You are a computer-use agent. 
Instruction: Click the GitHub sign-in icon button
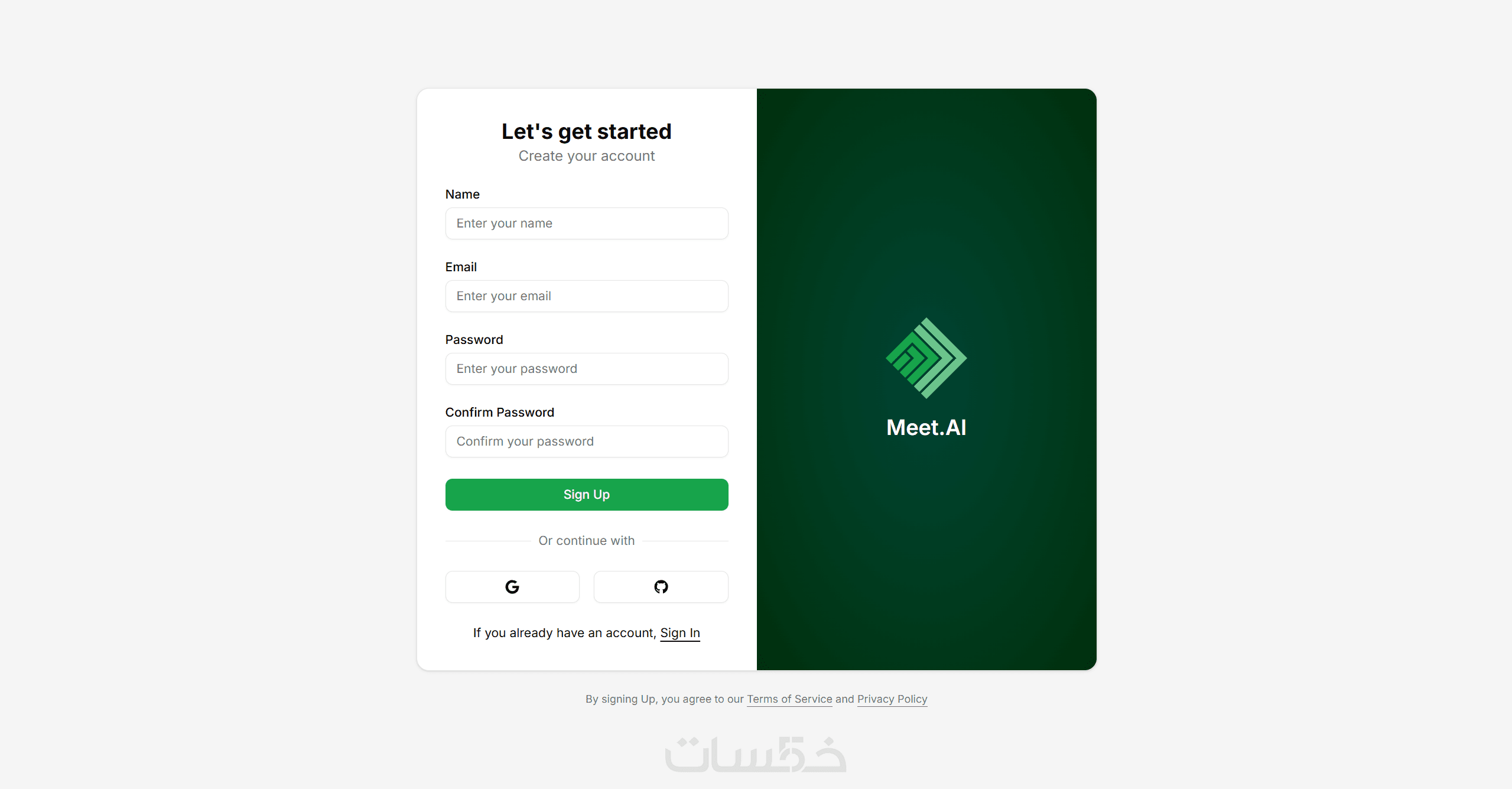point(661,586)
